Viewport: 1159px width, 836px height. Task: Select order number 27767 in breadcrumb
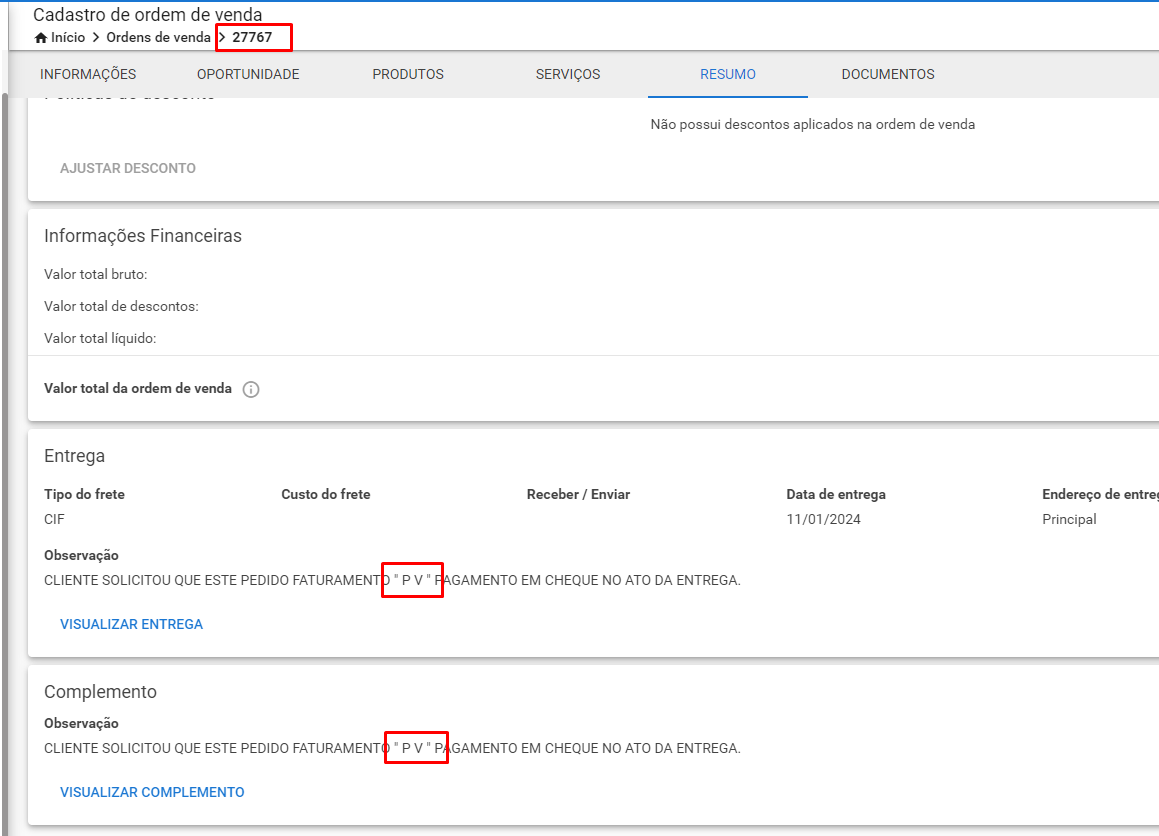click(x=252, y=37)
